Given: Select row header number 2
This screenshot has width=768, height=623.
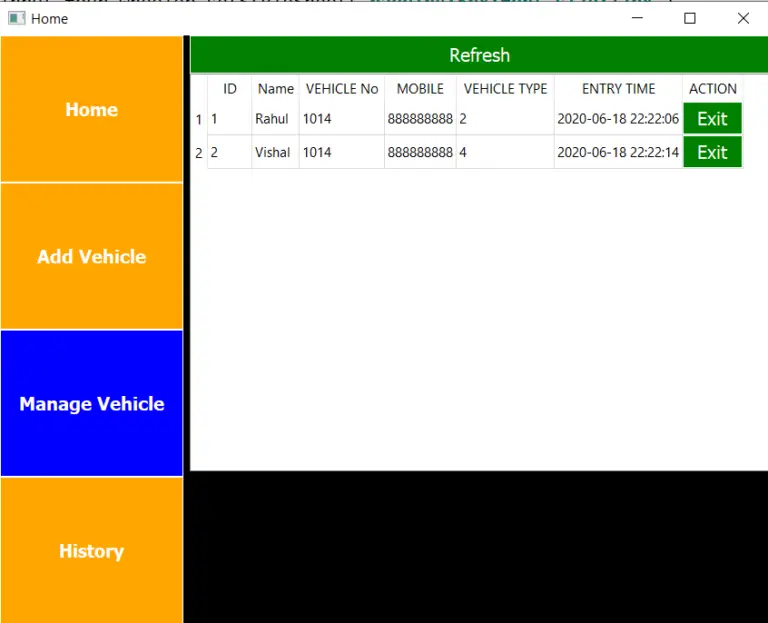Looking at the screenshot, I should 199,153.
